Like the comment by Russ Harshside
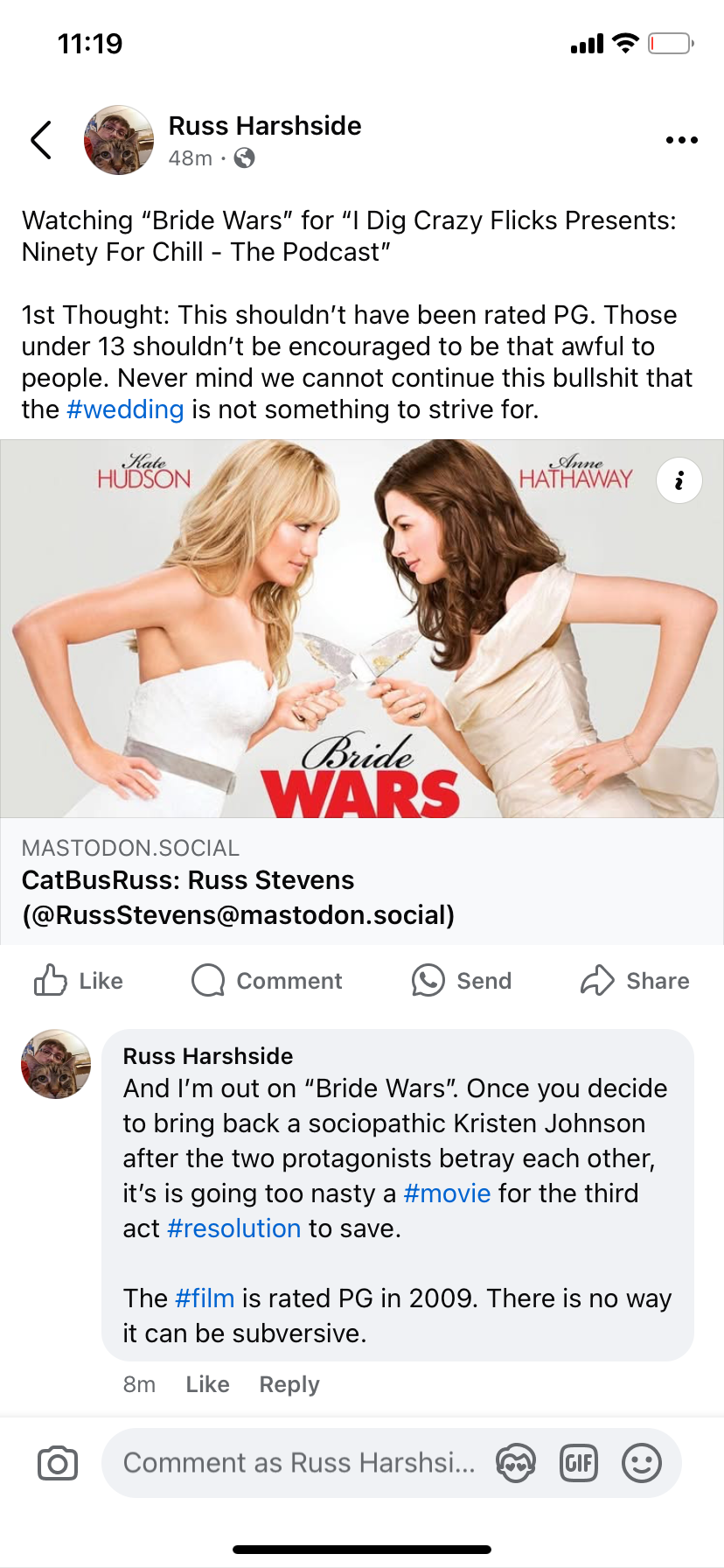Viewport: 724px width, 1568px height. pyautogui.click(x=207, y=1384)
